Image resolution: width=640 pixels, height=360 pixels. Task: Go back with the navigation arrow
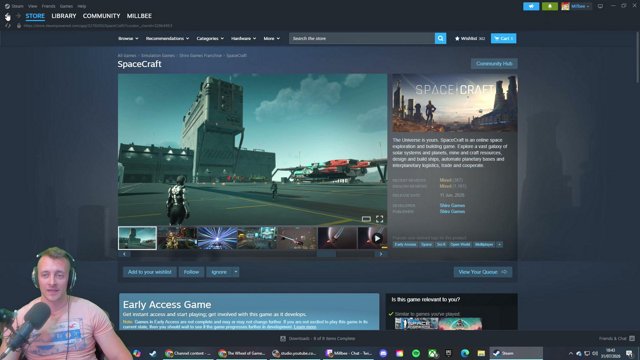[x=7, y=16]
